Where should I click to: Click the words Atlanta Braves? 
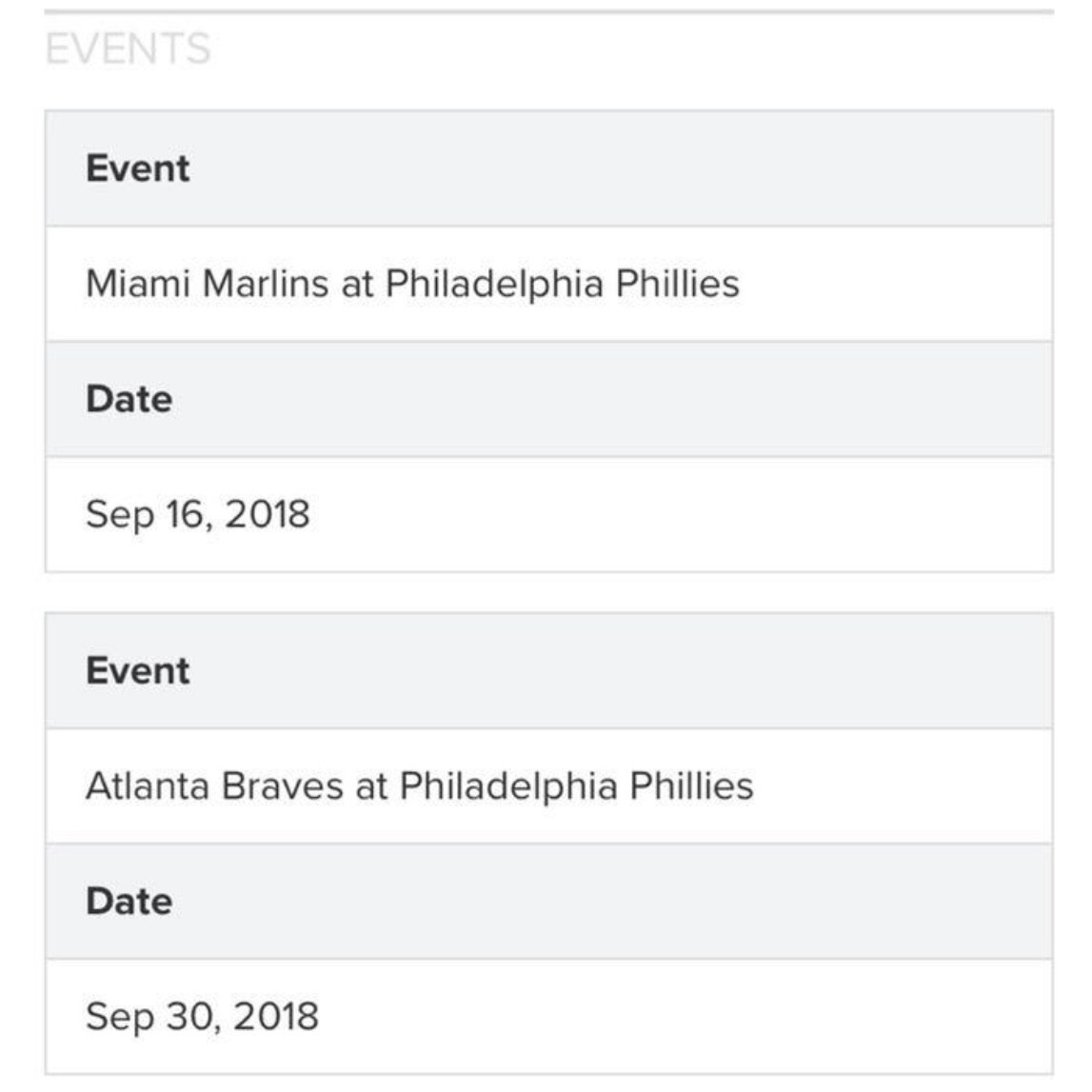pos(214,785)
